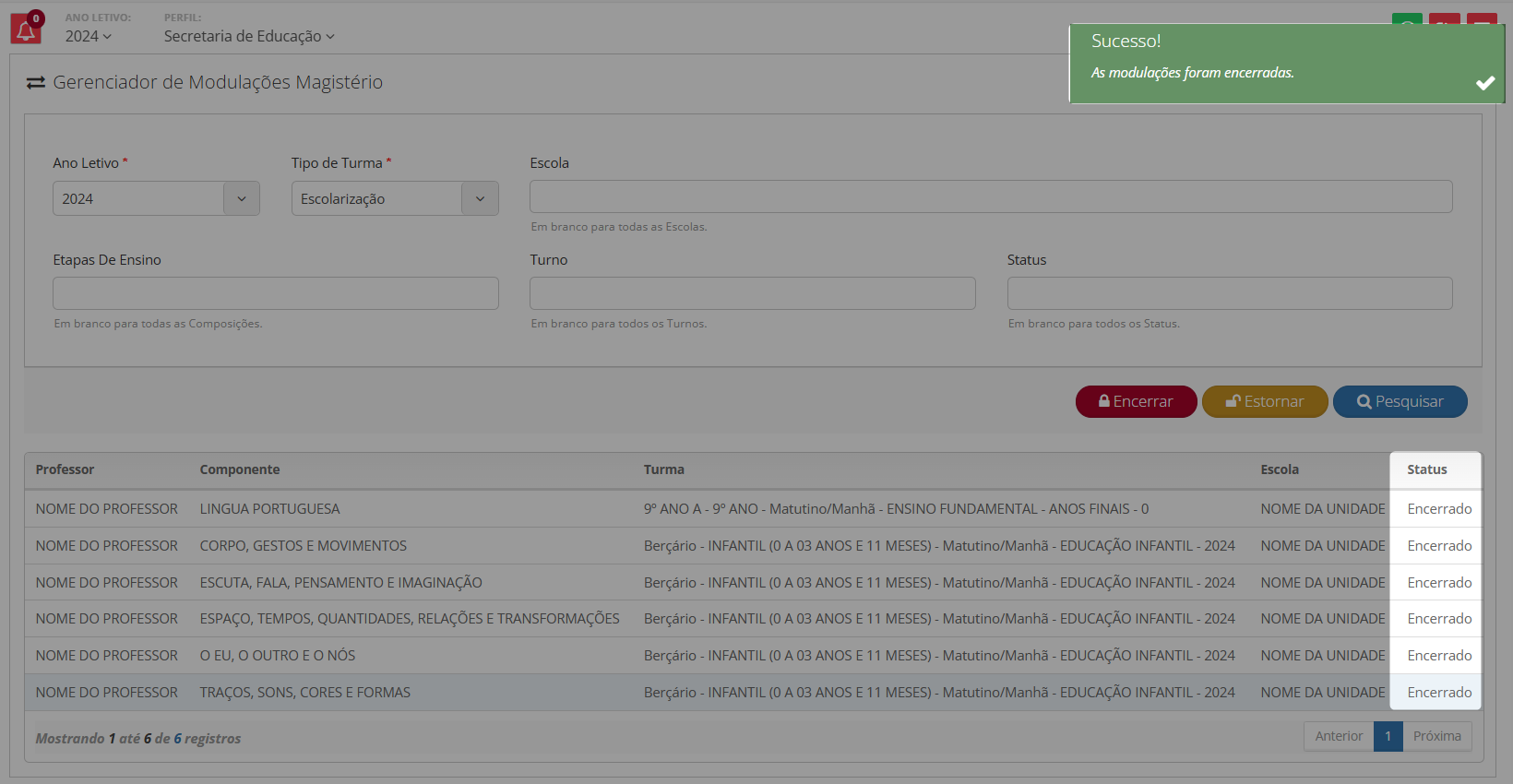The height and width of the screenshot is (784, 1513).
Task: Focus the Escola filter field
Action: (x=990, y=196)
